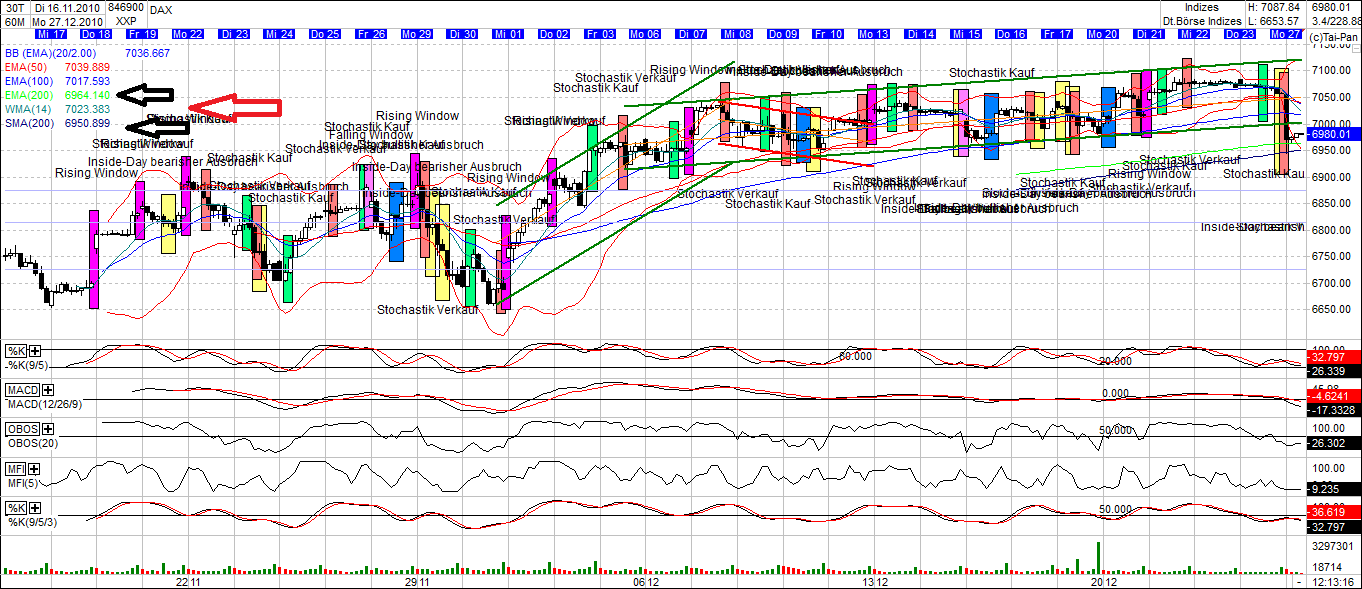Click the red EMA(50) legend entry
The image size is (1362, 589).
pos(27,67)
